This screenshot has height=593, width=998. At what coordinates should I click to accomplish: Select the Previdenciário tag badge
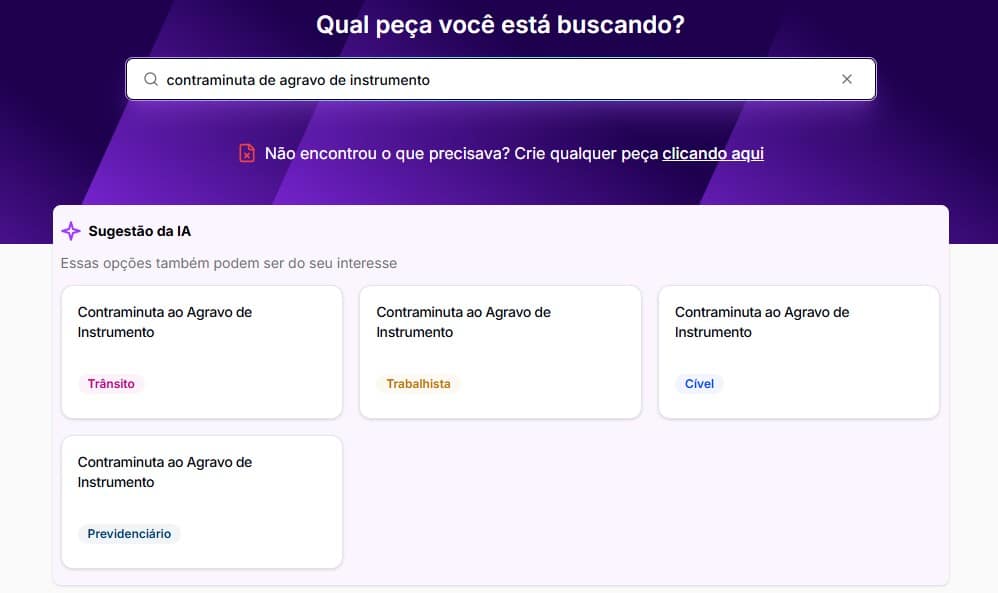tap(129, 533)
